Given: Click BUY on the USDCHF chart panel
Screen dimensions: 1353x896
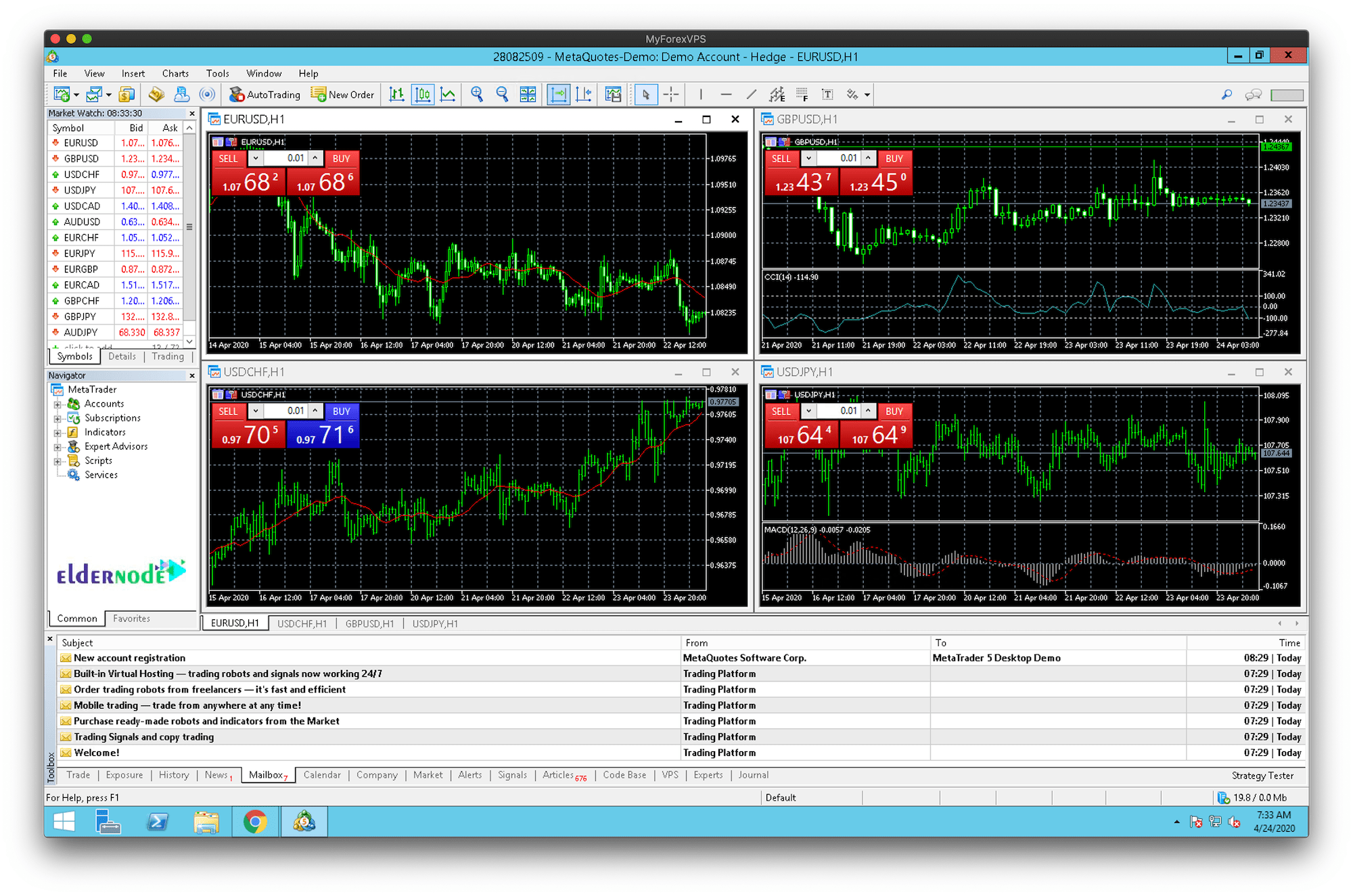Looking at the screenshot, I should click(342, 411).
